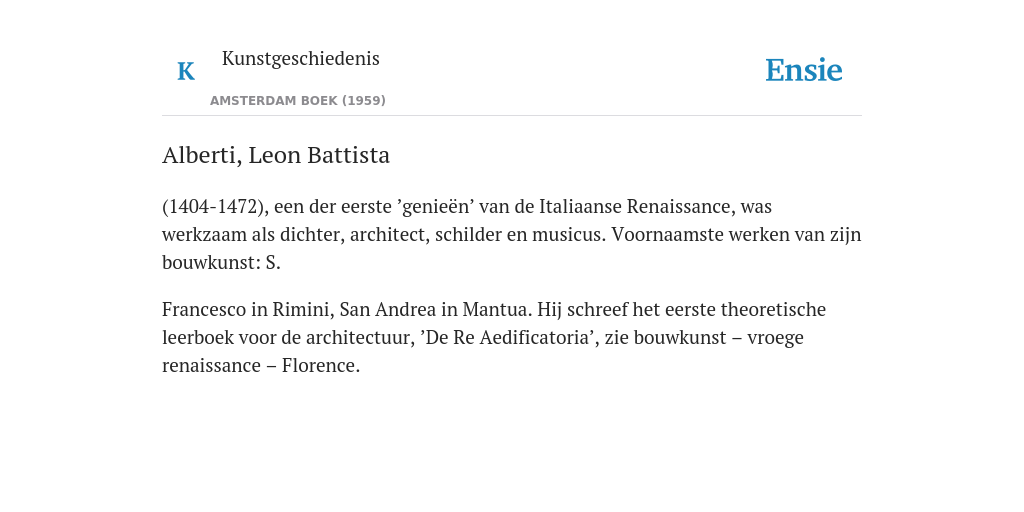Click the blue K encyclopedia icon
1024x512 pixels.
[186, 71]
